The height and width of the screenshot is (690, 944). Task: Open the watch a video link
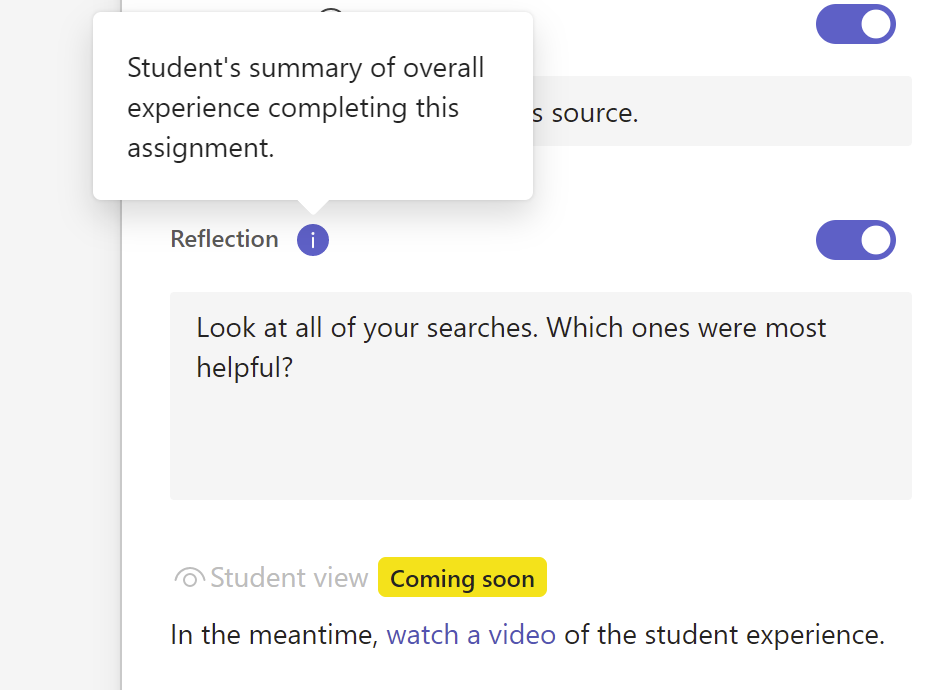471,635
